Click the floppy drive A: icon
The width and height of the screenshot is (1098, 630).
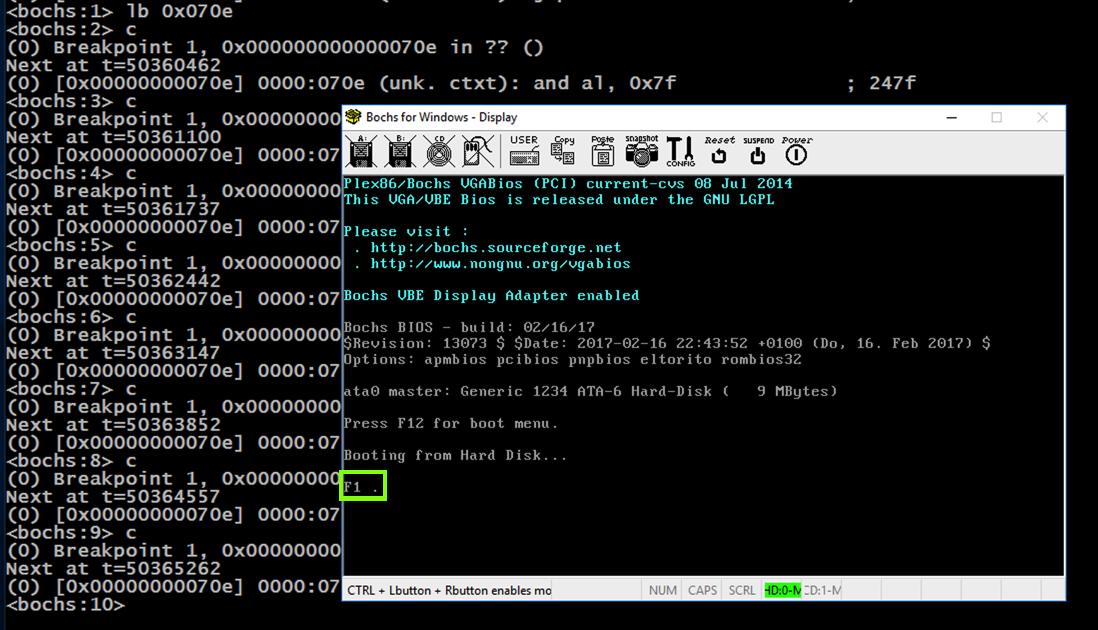coord(362,151)
